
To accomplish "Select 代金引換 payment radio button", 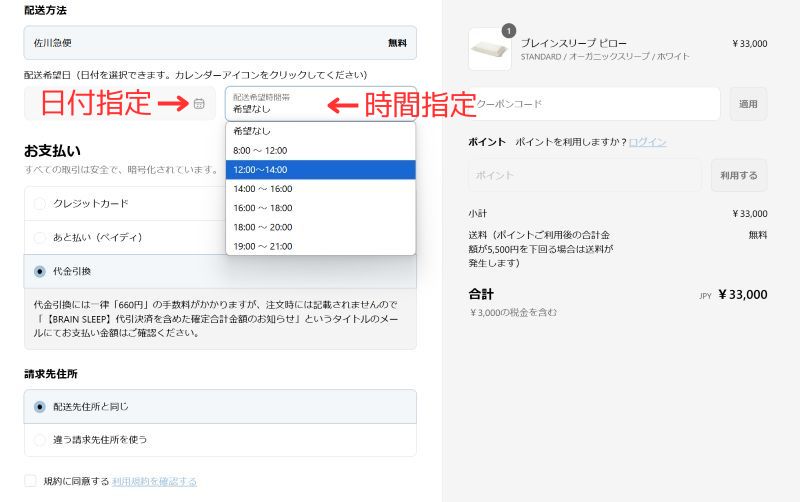I will click(40, 271).
